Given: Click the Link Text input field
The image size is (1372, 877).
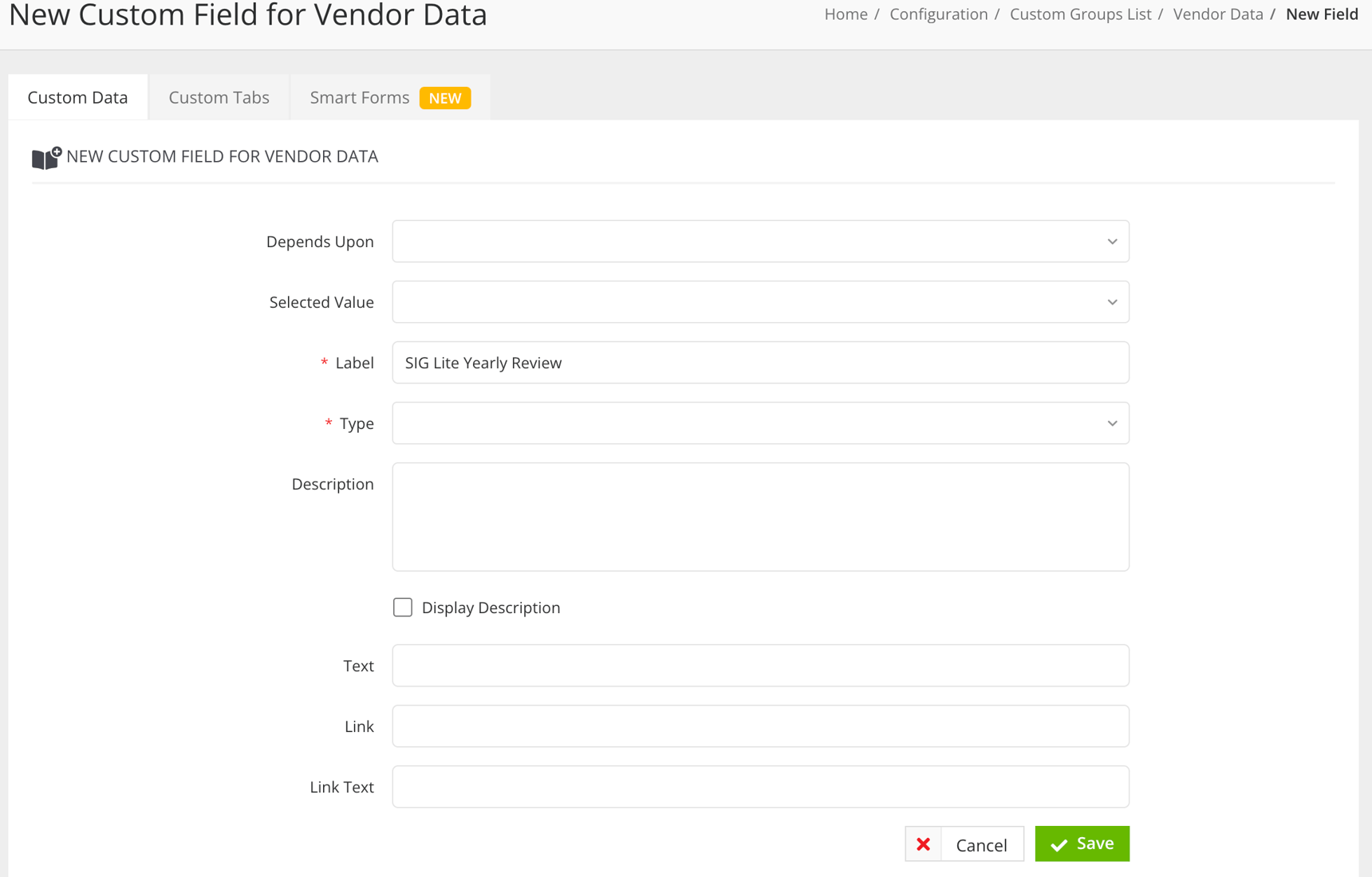Looking at the screenshot, I should 759,786.
